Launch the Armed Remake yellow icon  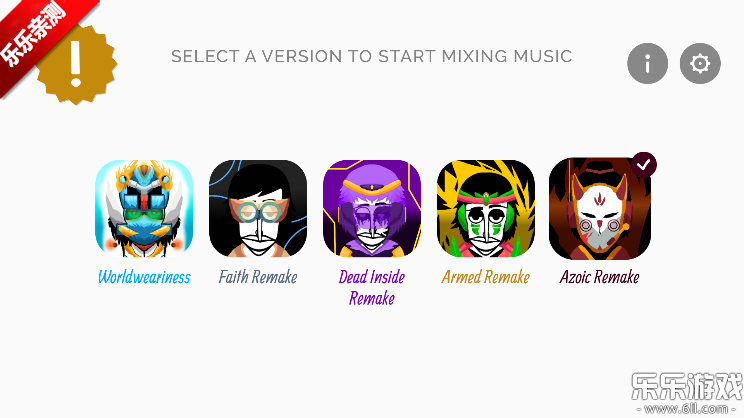pos(486,209)
